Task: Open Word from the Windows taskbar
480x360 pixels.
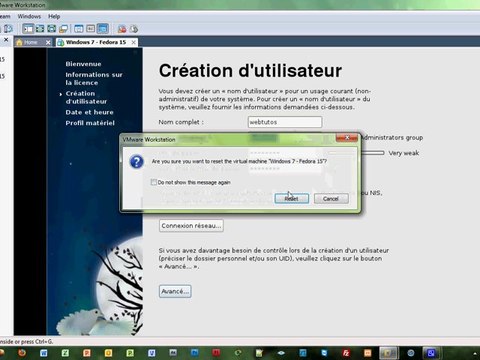Action: (x=44, y=353)
